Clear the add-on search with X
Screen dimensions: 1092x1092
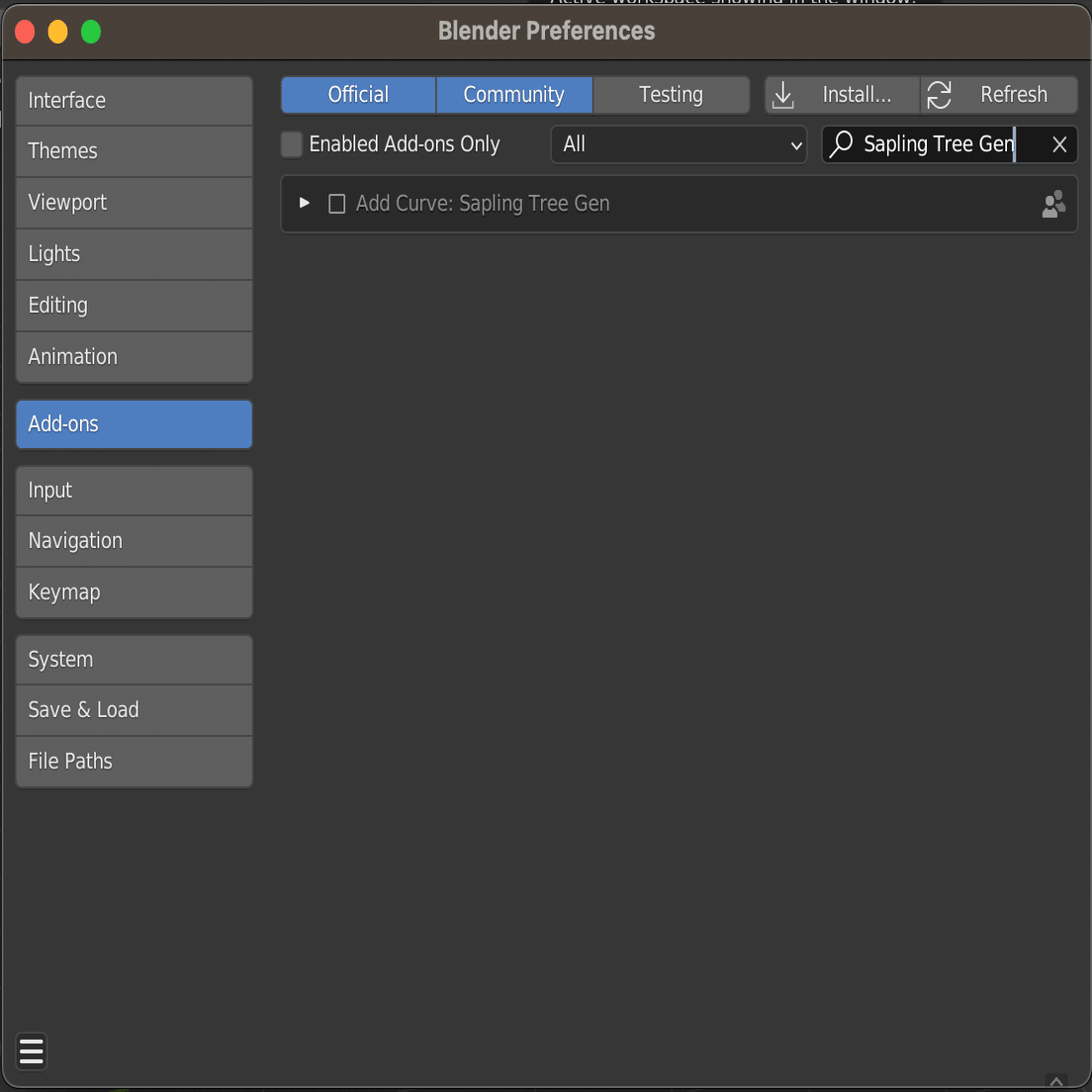[x=1059, y=144]
